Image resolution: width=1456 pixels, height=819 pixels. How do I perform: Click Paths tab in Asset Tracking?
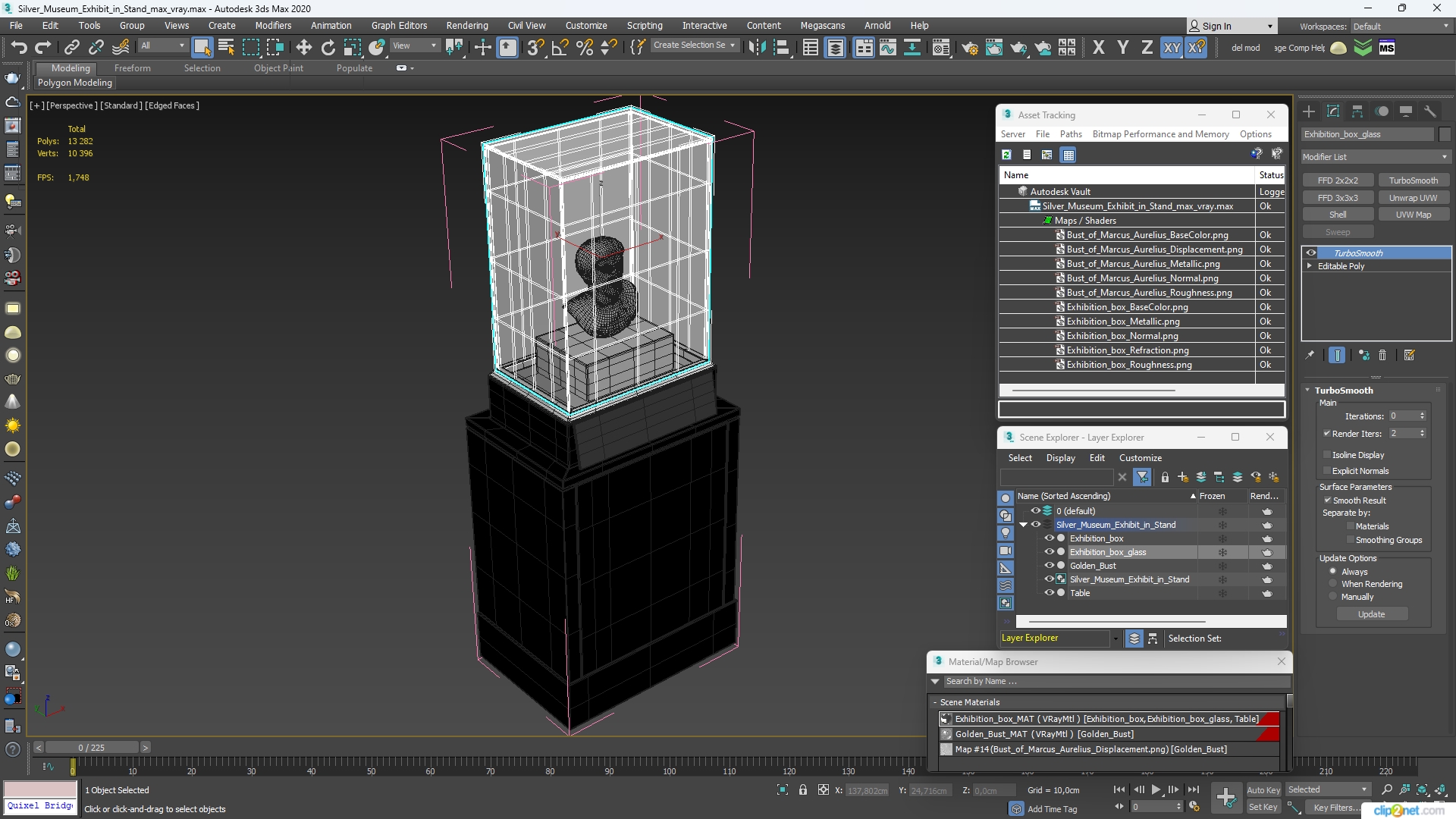[x=1071, y=133]
